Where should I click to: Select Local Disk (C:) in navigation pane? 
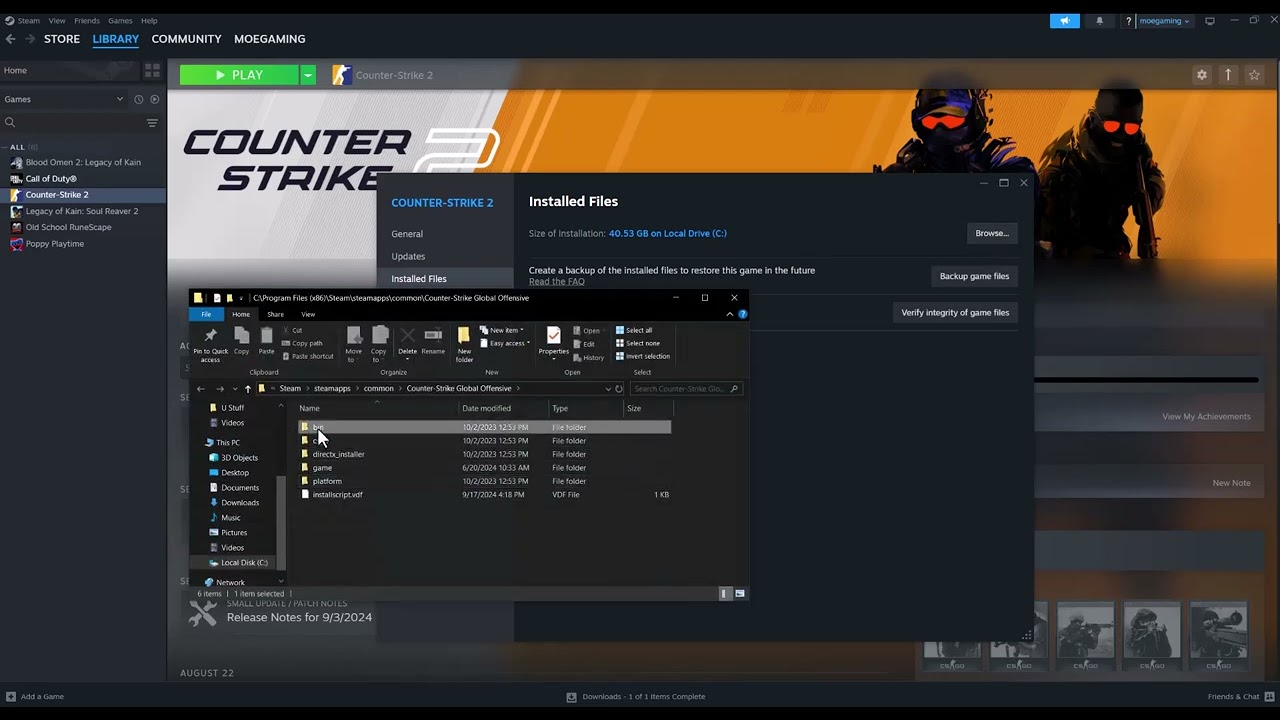pyautogui.click(x=244, y=563)
